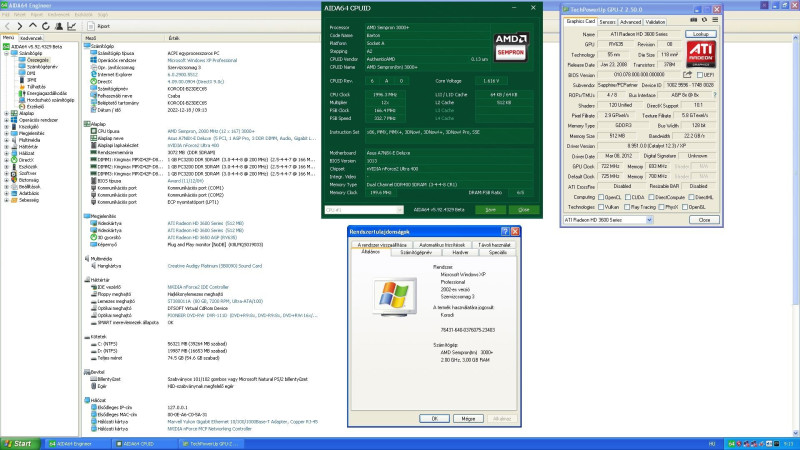Viewport: 800px width, 450px height.
Task: Click the Bus Interface question mark in GPU-Z
Action: 714,95
